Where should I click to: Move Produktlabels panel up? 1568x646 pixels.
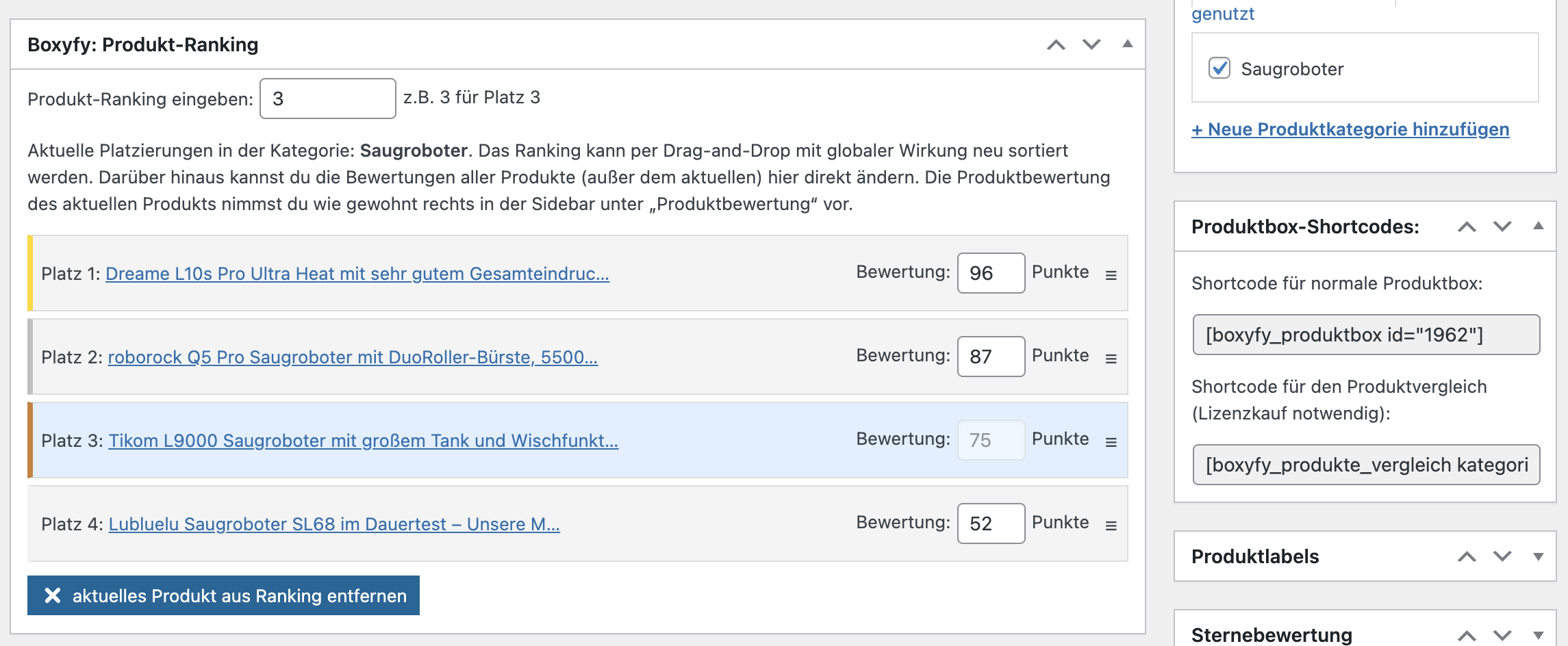click(1467, 557)
